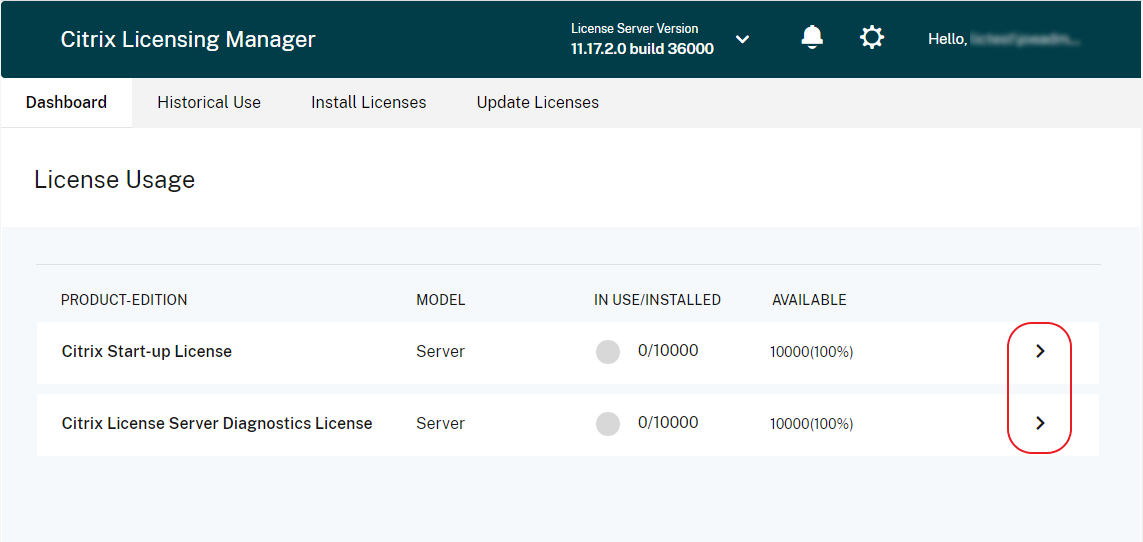Viewport: 1143px width, 542px height.
Task: Open the notifications bell icon
Action: (812, 38)
